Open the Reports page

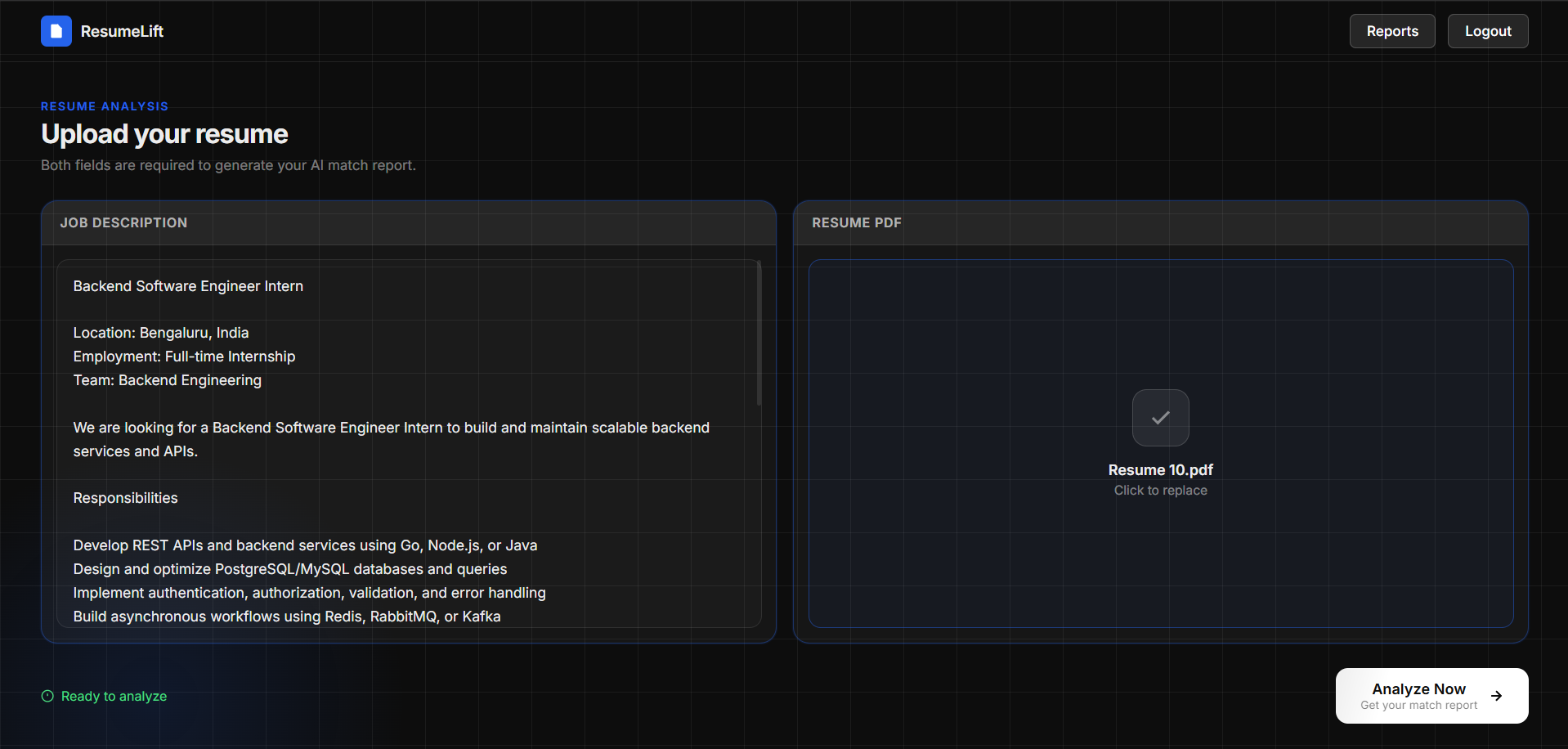1392,31
